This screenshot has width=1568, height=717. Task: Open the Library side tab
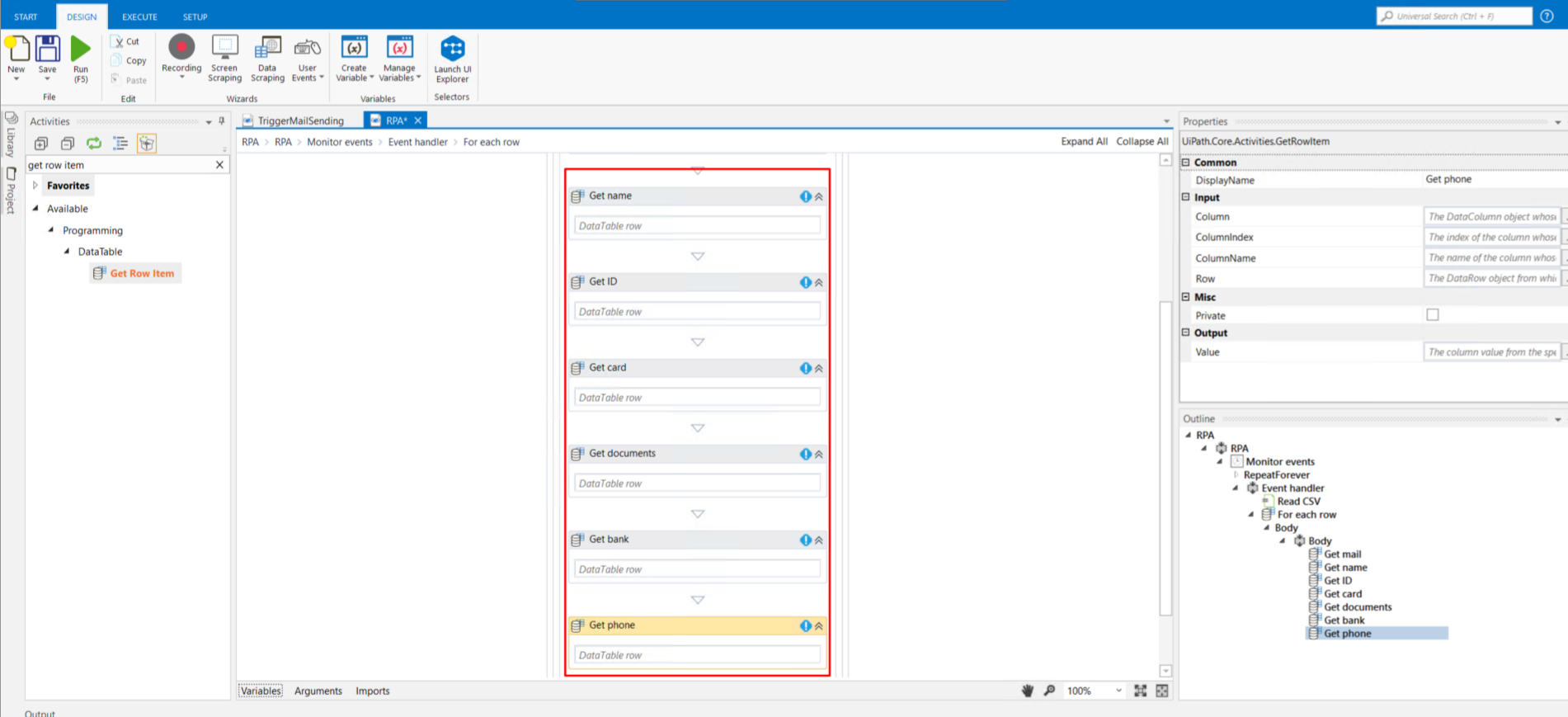pos(11,134)
